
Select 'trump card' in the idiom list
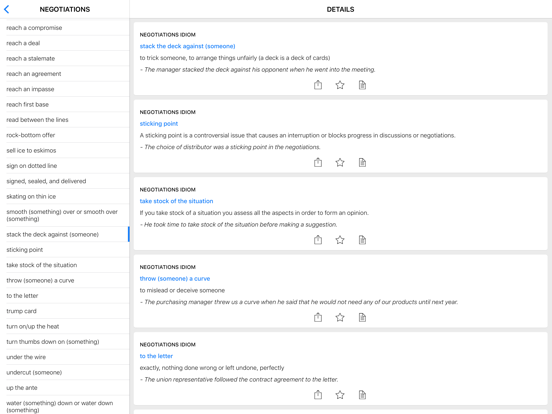click(64, 311)
